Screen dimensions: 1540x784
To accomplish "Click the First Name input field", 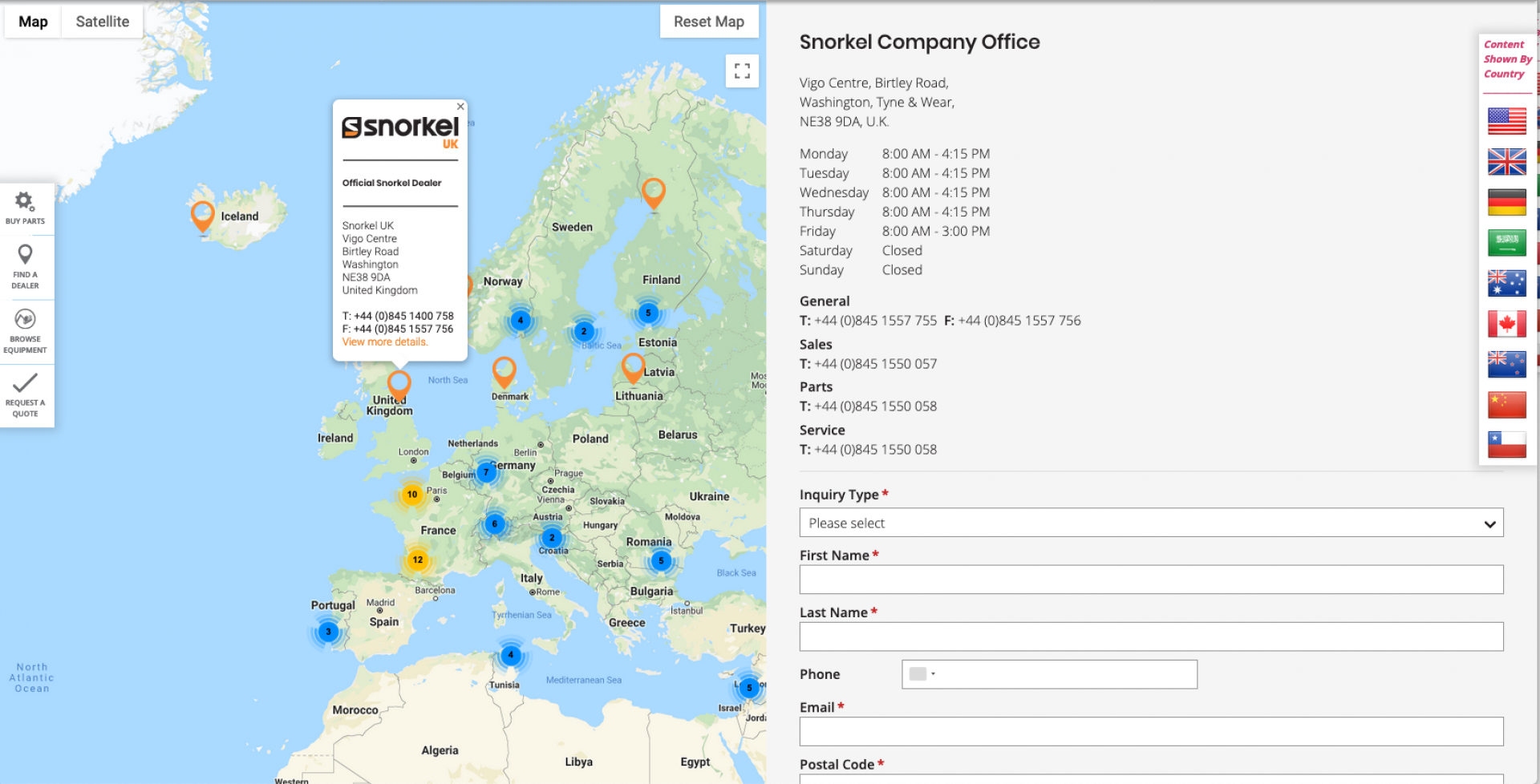I will [x=1150, y=580].
